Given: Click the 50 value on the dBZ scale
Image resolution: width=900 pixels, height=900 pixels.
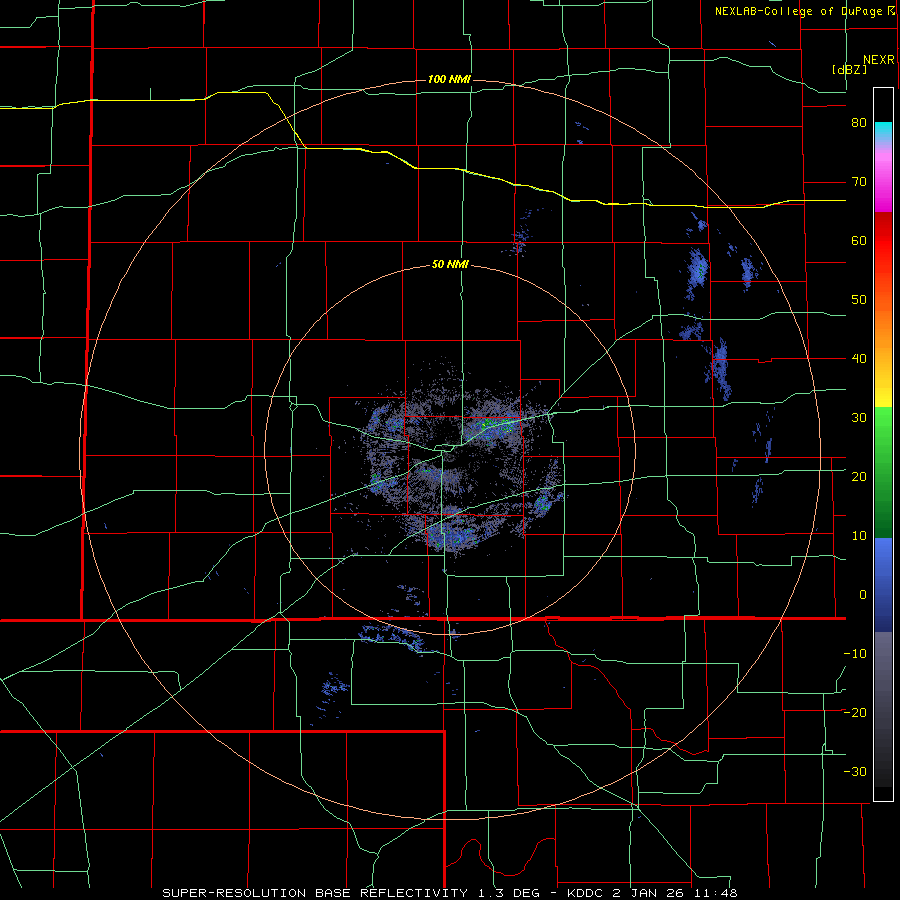Looking at the screenshot, I should 859,300.
